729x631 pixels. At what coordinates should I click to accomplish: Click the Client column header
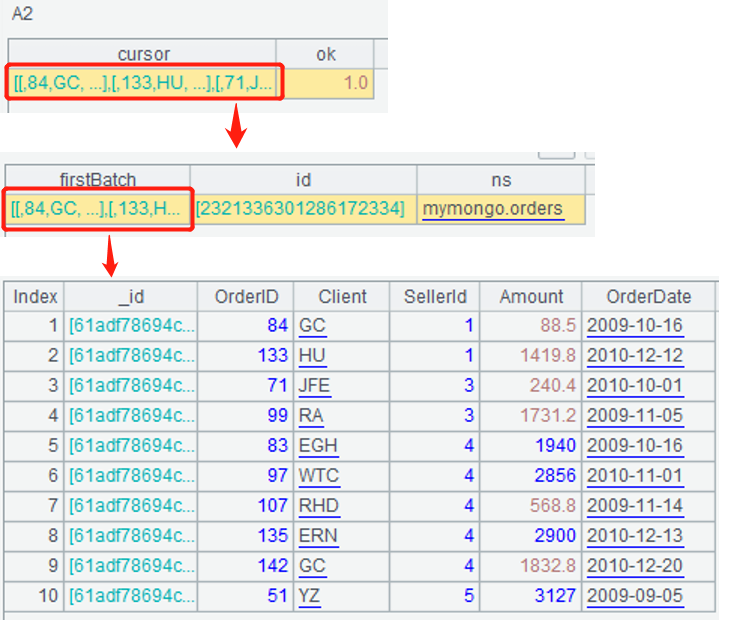click(x=342, y=296)
